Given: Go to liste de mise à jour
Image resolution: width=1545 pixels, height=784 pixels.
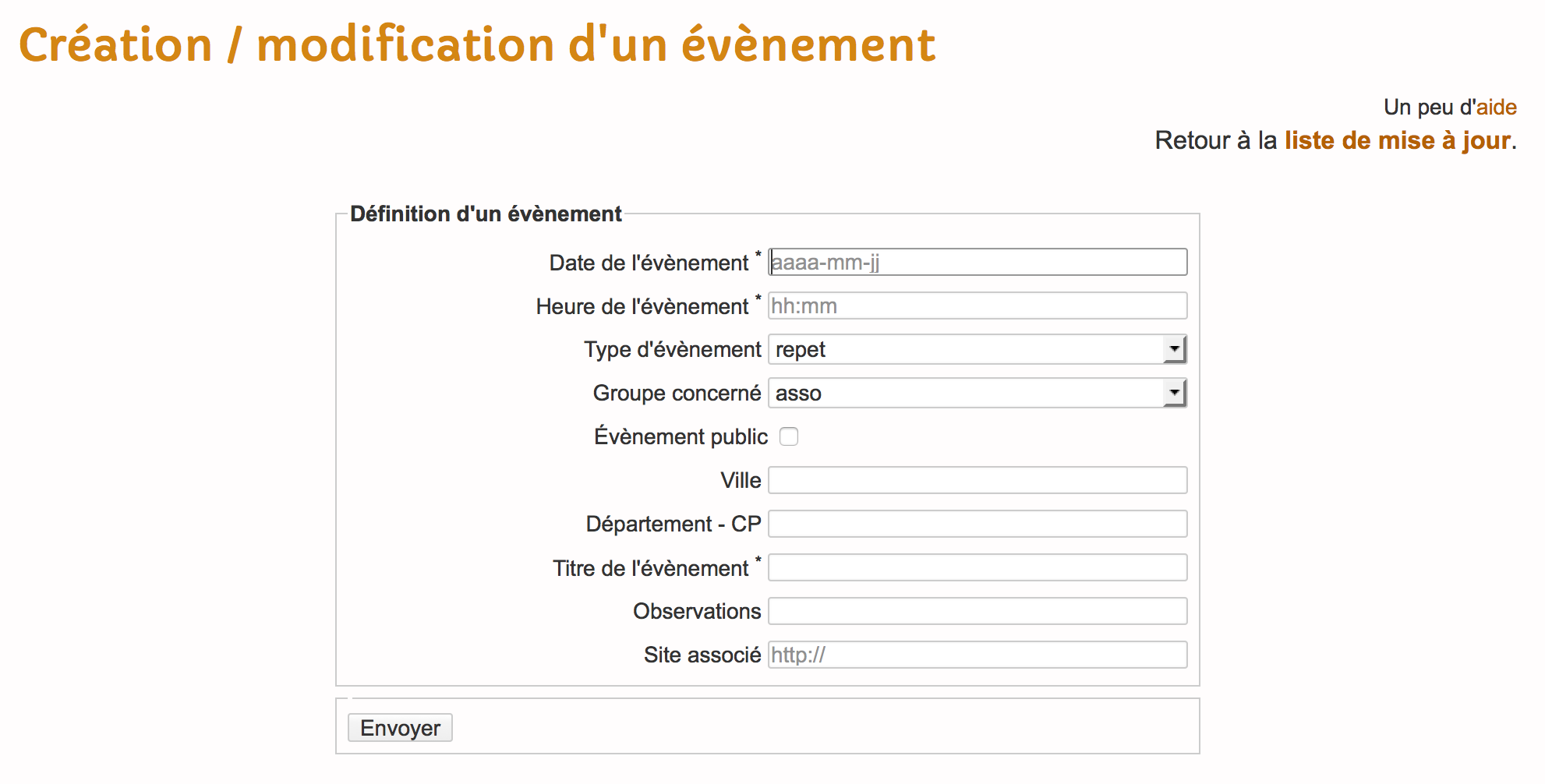Looking at the screenshot, I should 1396,140.
